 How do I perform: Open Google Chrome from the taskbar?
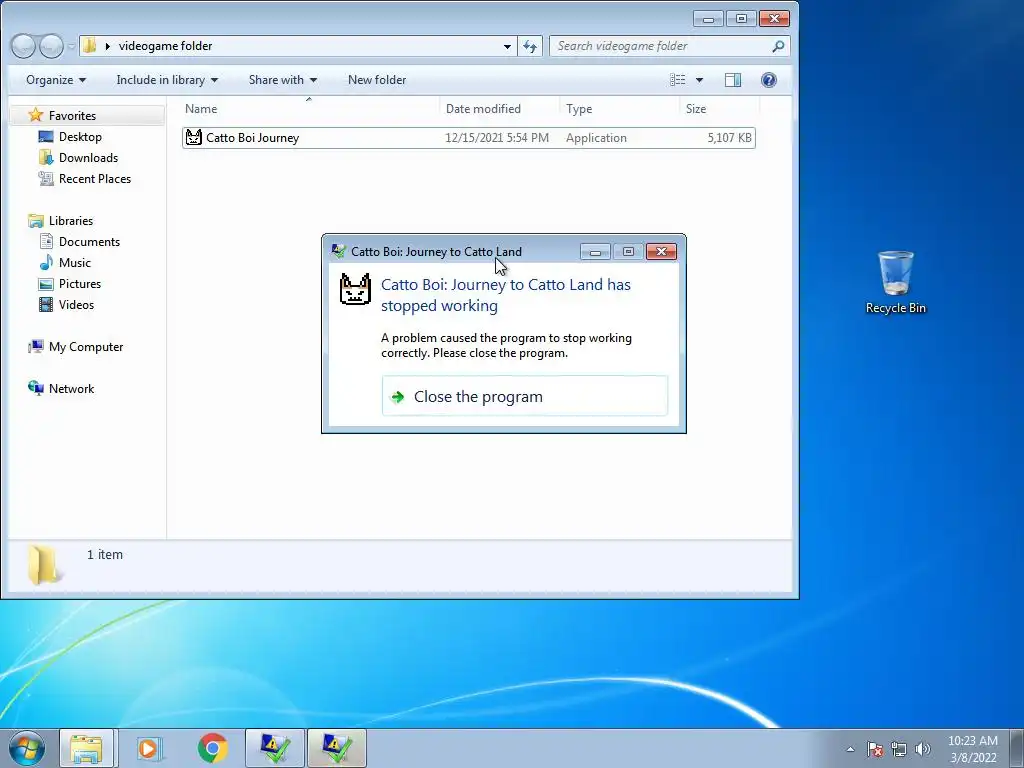point(213,748)
